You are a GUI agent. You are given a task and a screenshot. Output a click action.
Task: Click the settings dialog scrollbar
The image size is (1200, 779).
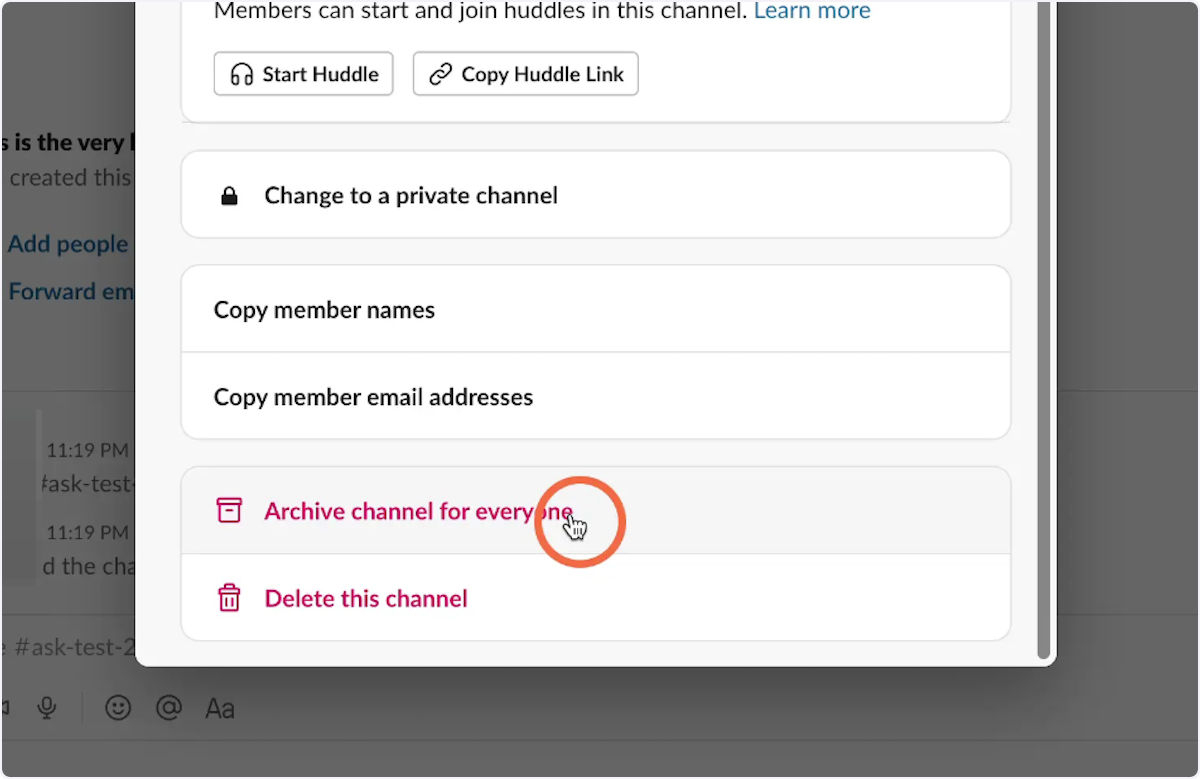pos(1044,330)
